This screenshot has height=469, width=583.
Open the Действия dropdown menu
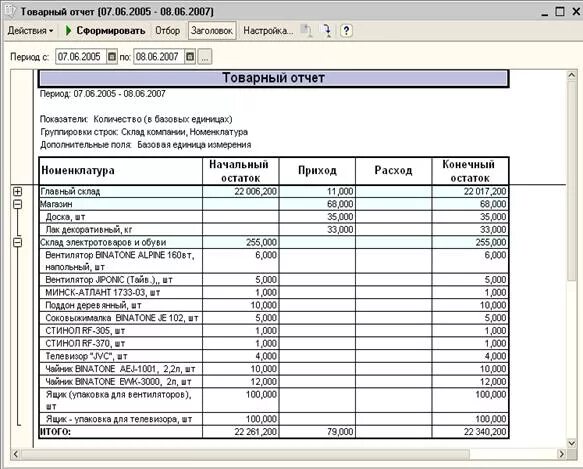(x=30, y=31)
